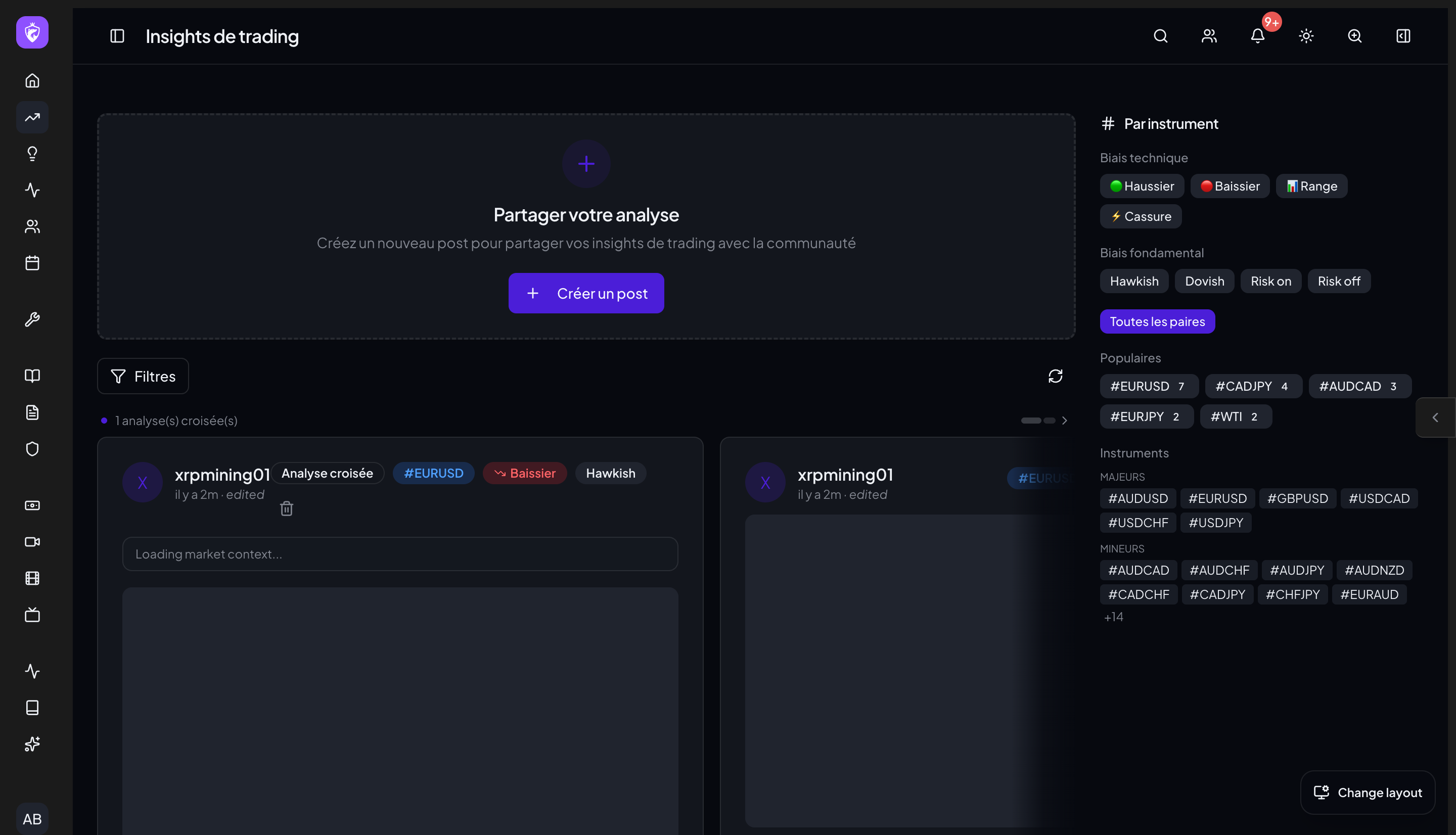Expand the right edge collapse chevron
The image size is (1456, 835).
point(1435,417)
